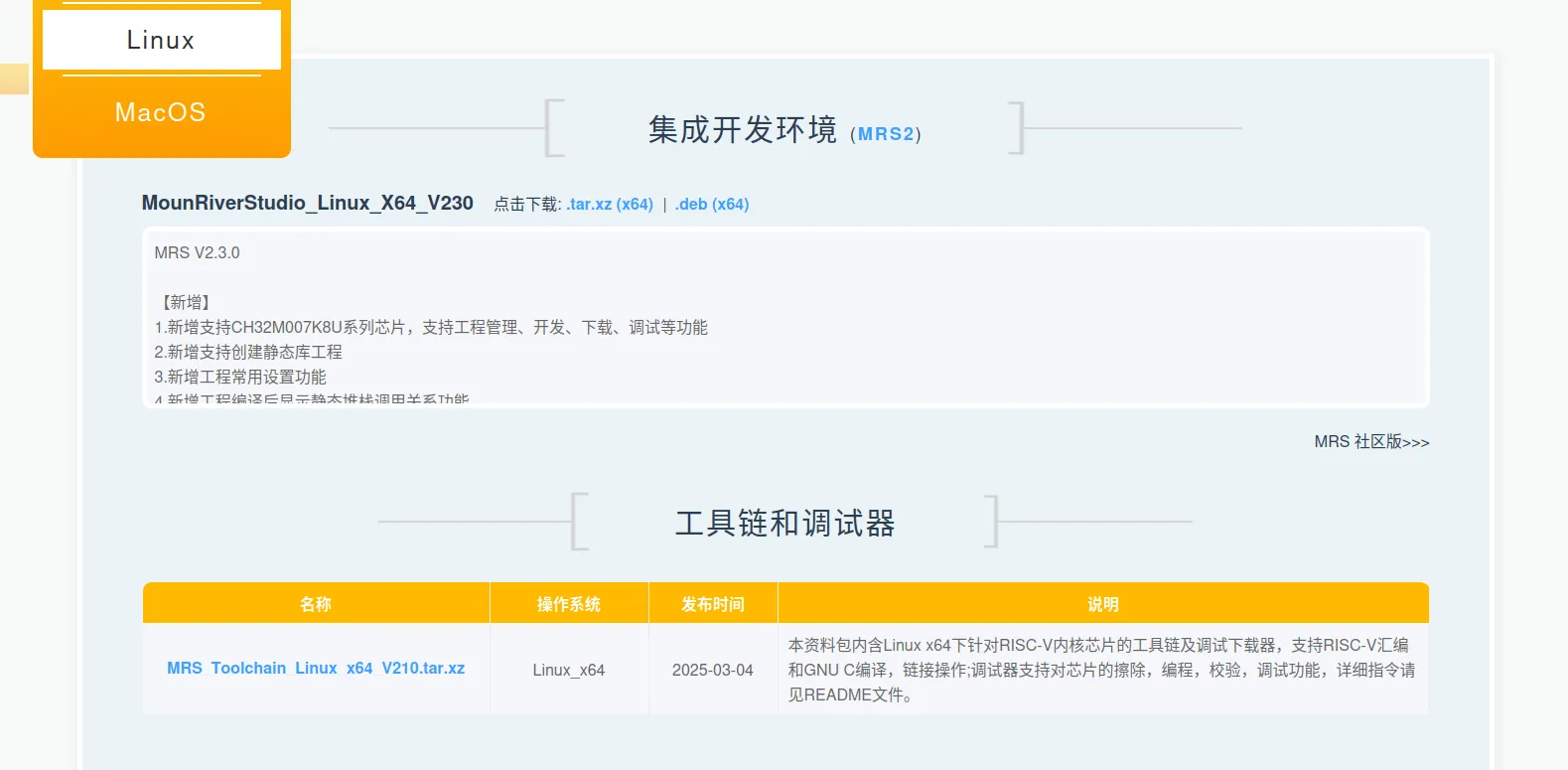Switch to the MacOS tab
The height and width of the screenshot is (770, 1568).
pyautogui.click(x=161, y=112)
